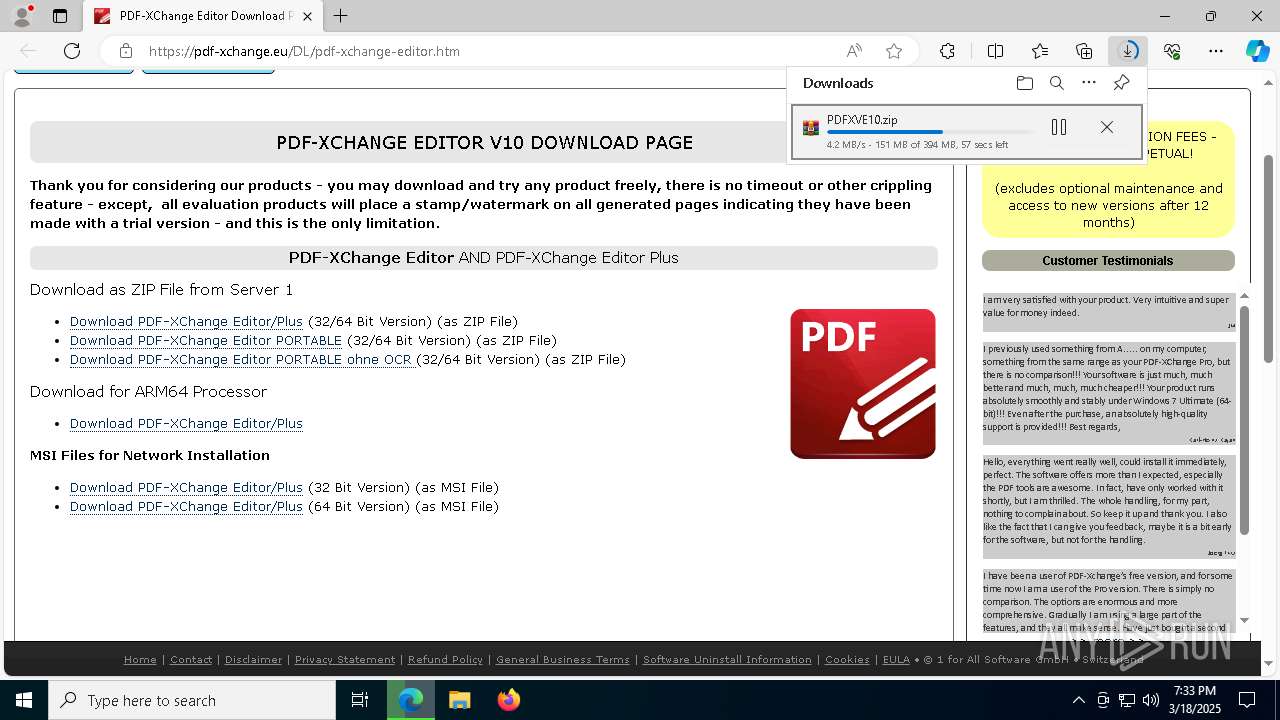Screen dimensions: 1280x720
Task: Download Editor PORTABLE ohne OCR link
Action: tap(243, 359)
